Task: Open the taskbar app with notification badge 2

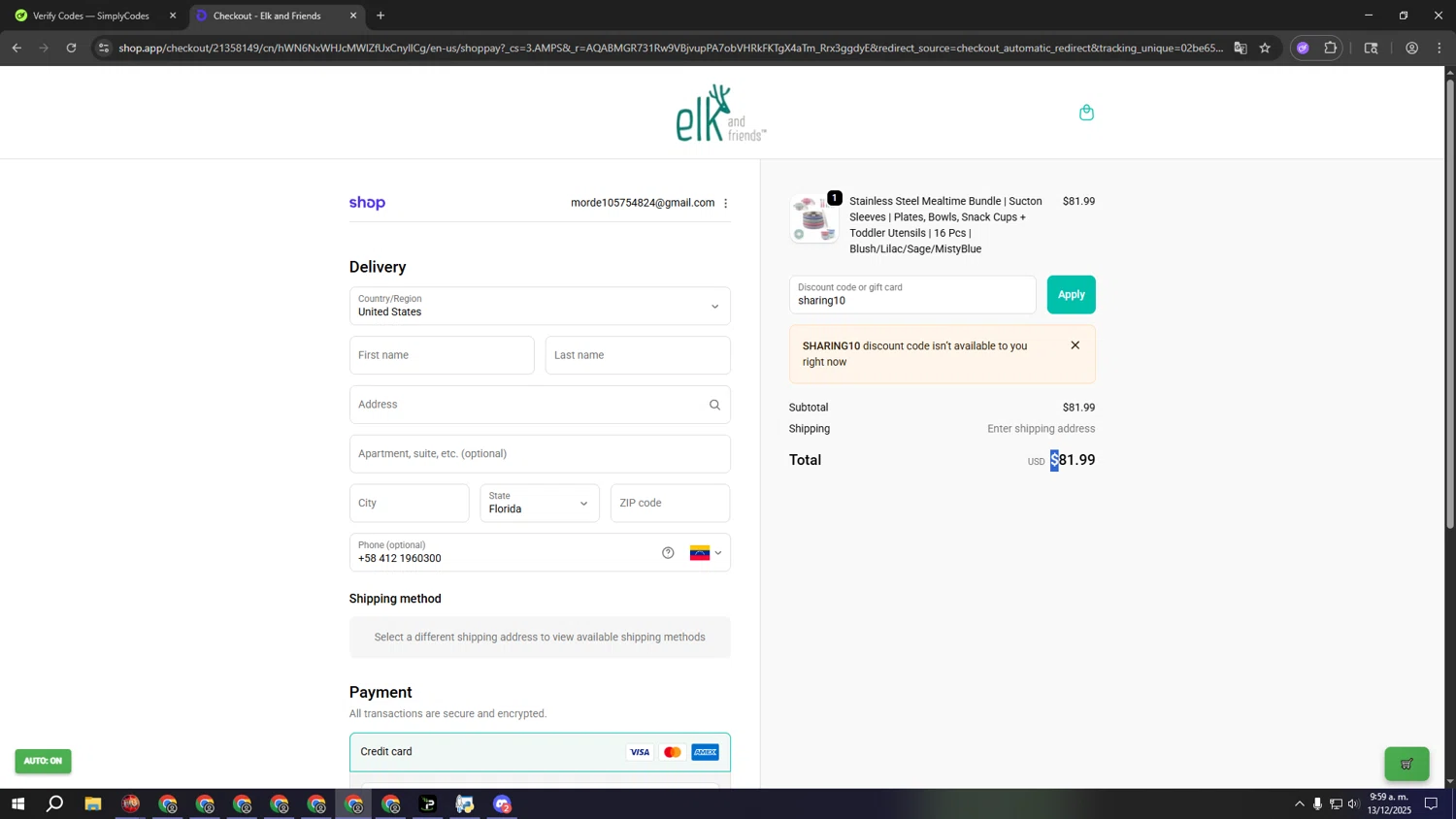Action: point(502,803)
